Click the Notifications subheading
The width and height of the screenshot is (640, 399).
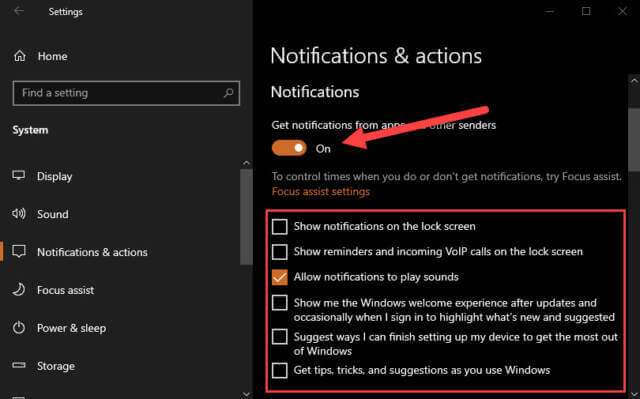point(315,92)
